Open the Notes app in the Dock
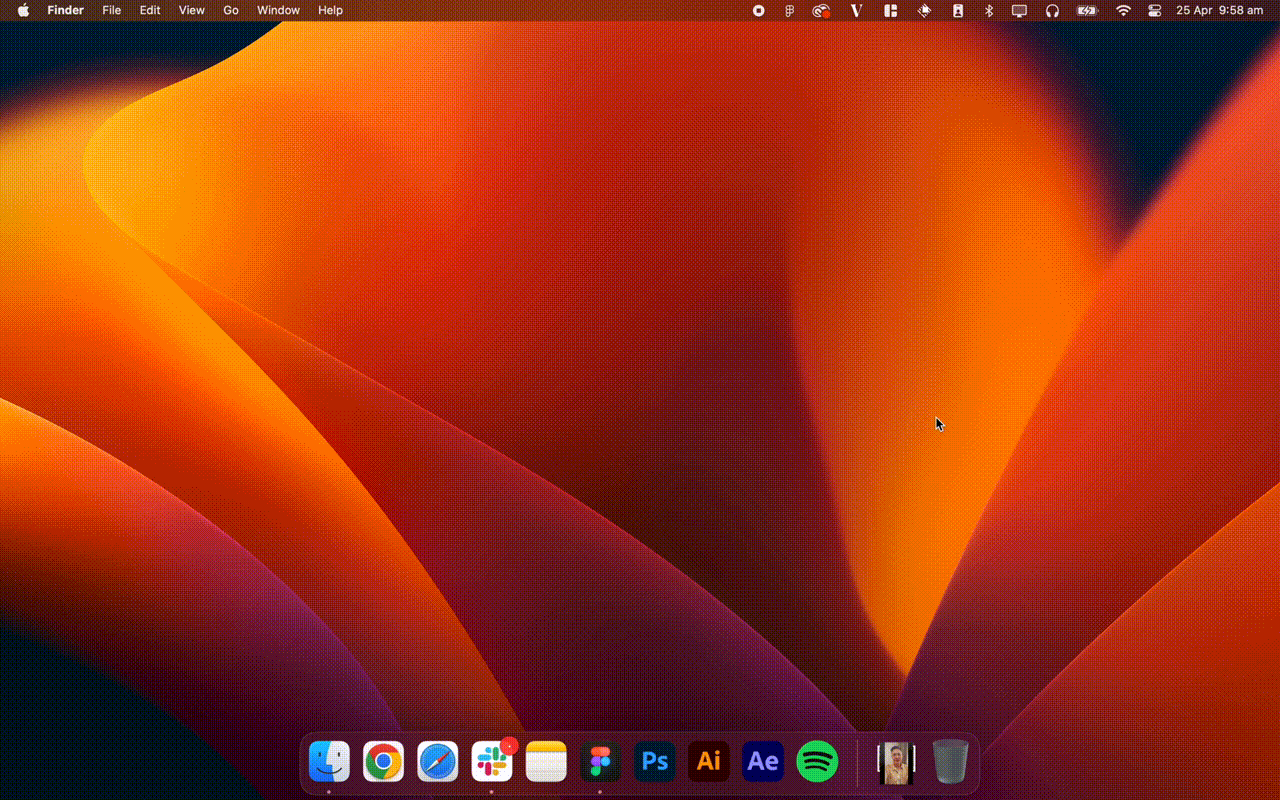 click(x=546, y=762)
